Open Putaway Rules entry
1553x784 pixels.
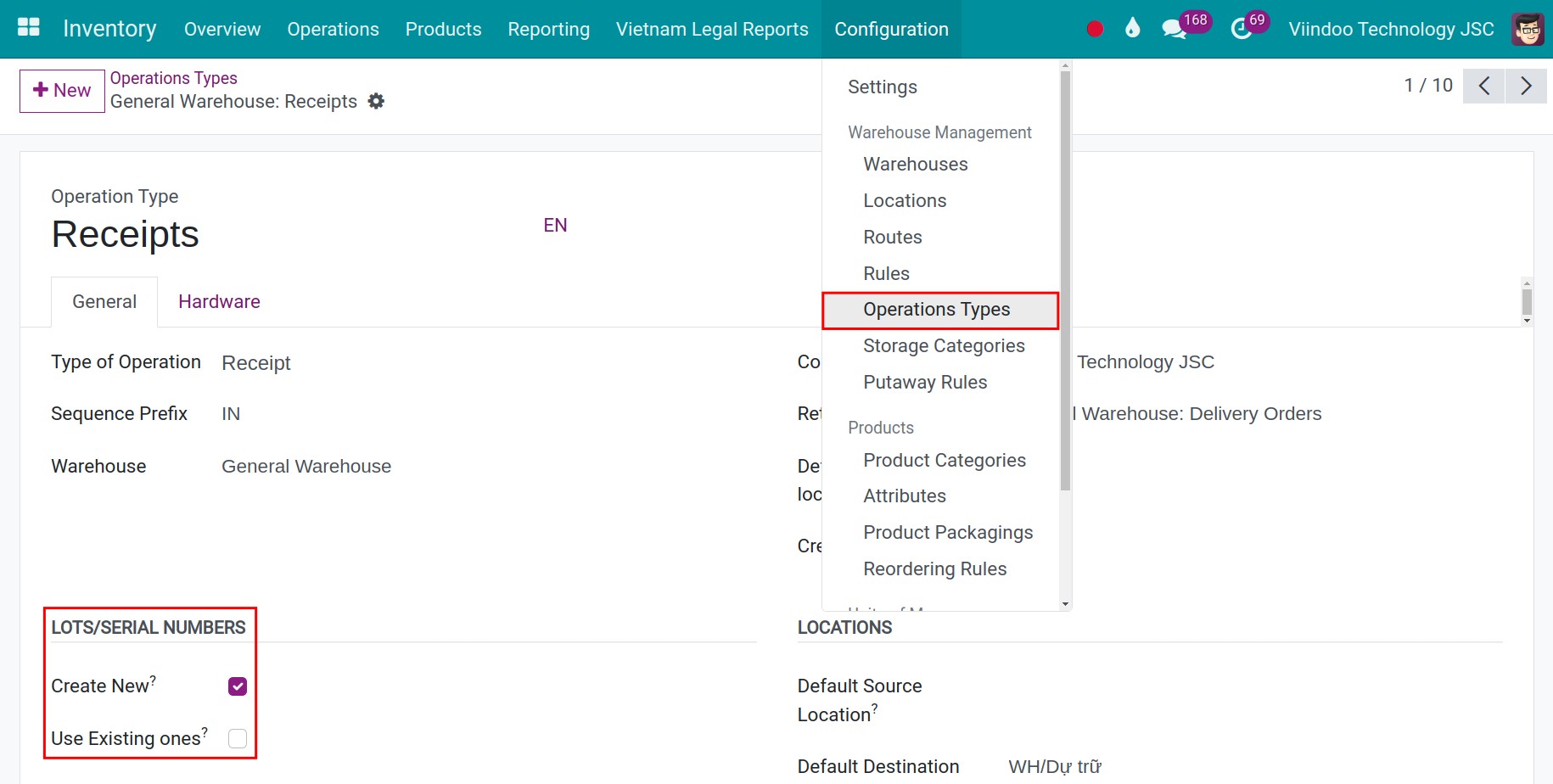(x=925, y=383)
